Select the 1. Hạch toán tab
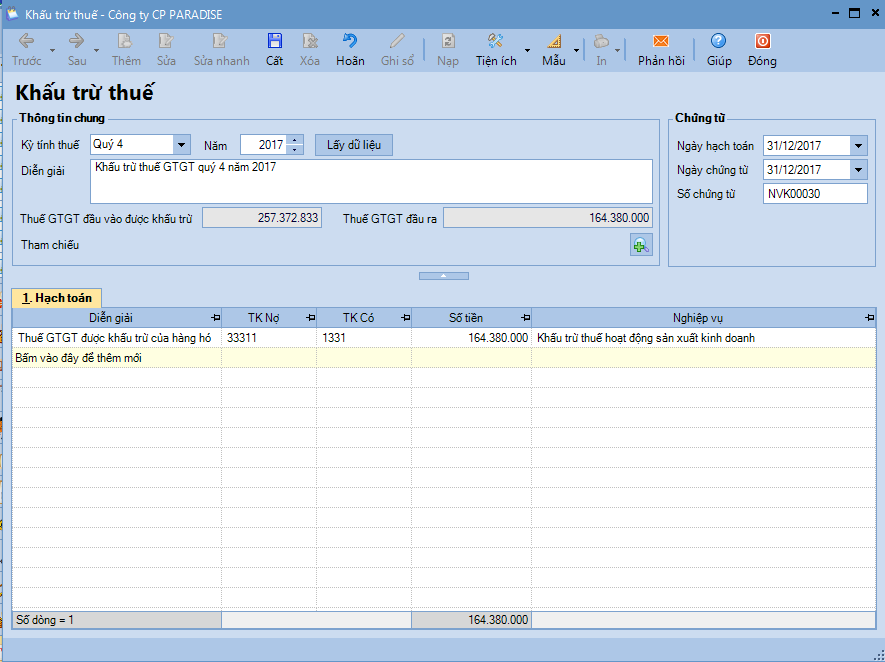Viewport: 885px width, 662px height. pos(56,298)
